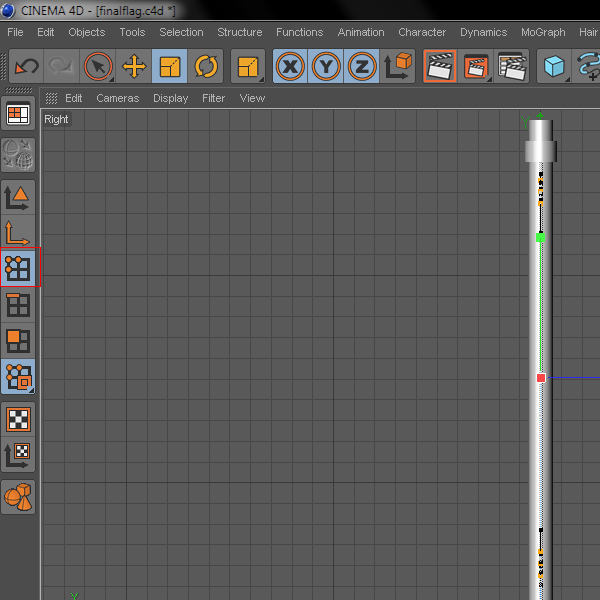Image resolution: width=600 pixels, height=600 pixels.
Task: Click the green Y-axis handle square
Action: tap(540, 238)
